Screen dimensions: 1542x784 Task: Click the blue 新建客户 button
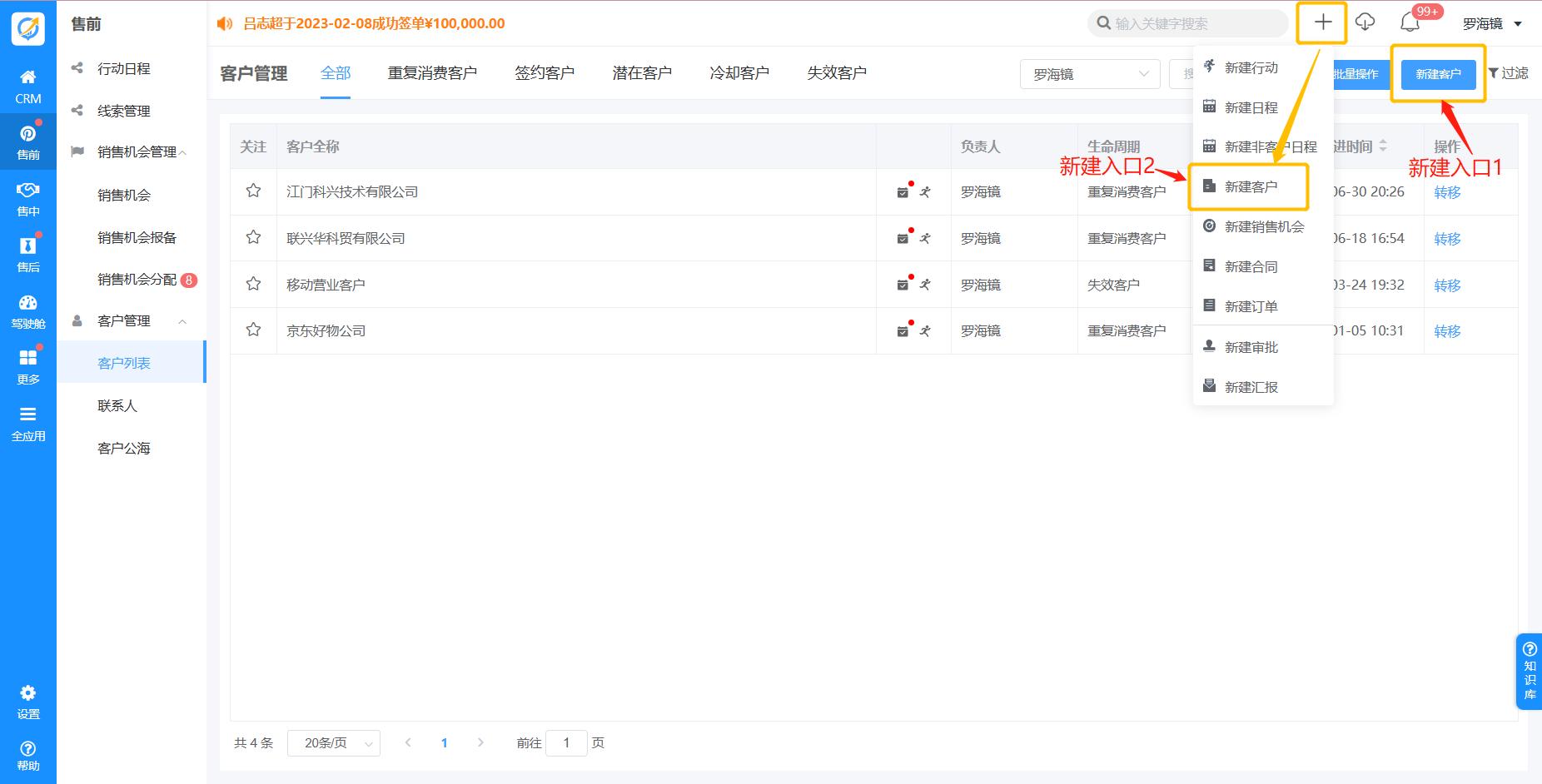[1438, 74]
